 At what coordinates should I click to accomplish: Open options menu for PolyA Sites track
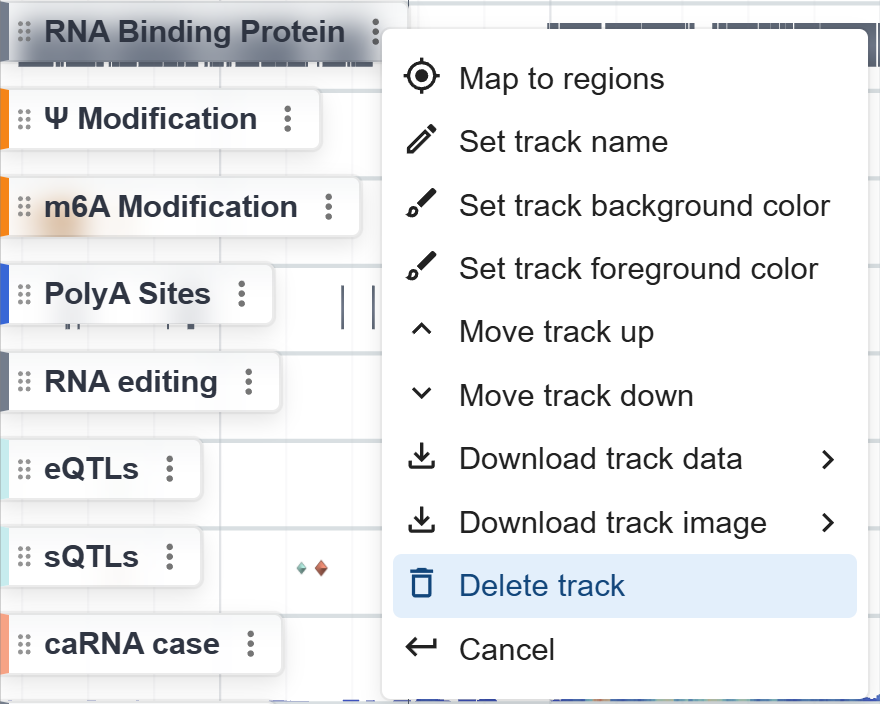(241, 294)
